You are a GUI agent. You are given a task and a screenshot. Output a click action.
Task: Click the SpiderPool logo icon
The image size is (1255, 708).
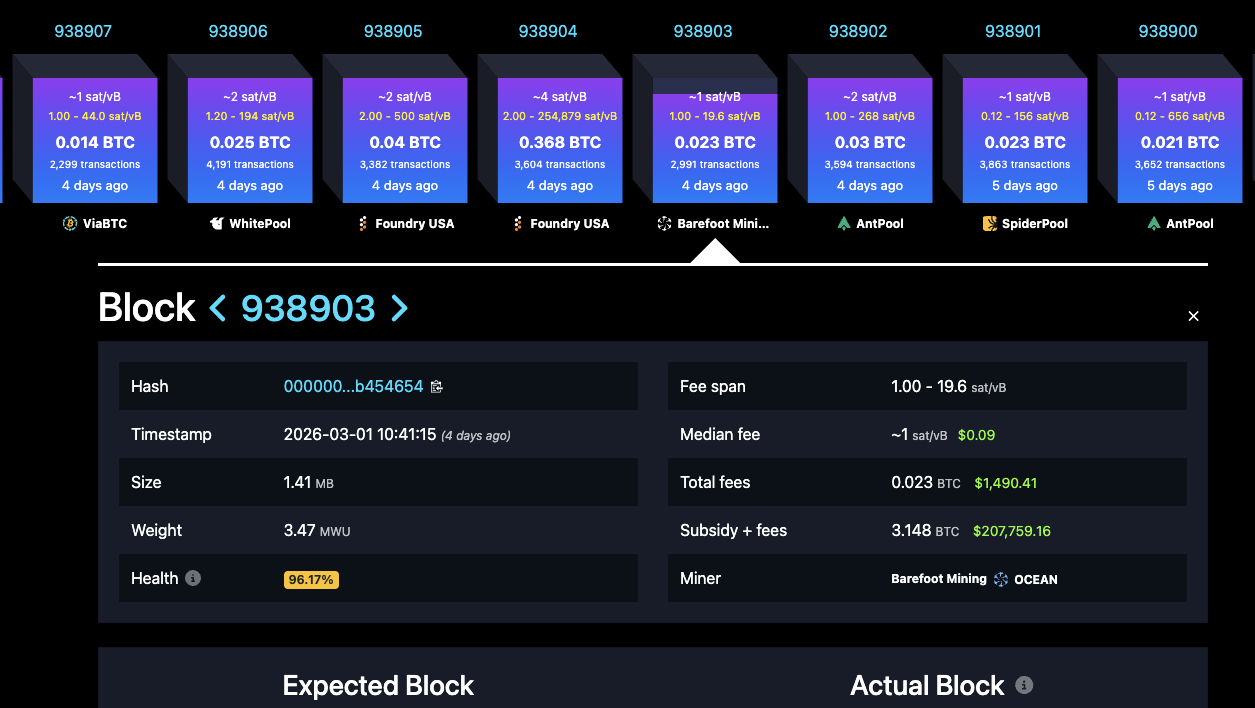click(x=990, y=223)
